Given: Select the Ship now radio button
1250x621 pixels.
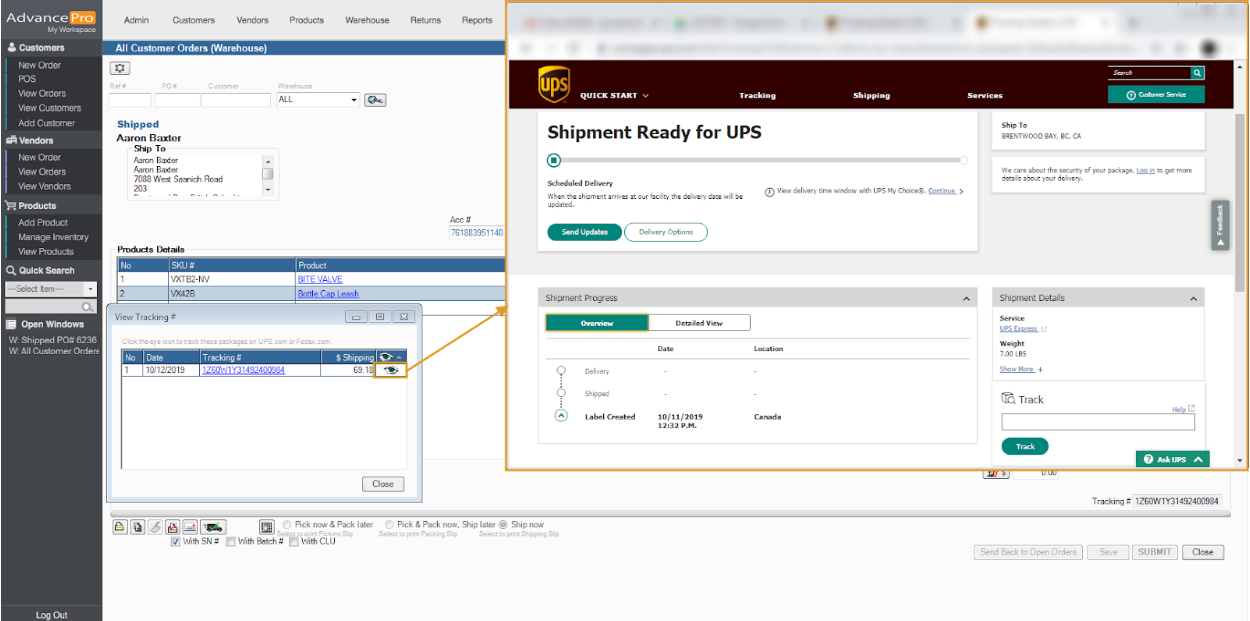Looking at the screenshot, I should (503, 524).
